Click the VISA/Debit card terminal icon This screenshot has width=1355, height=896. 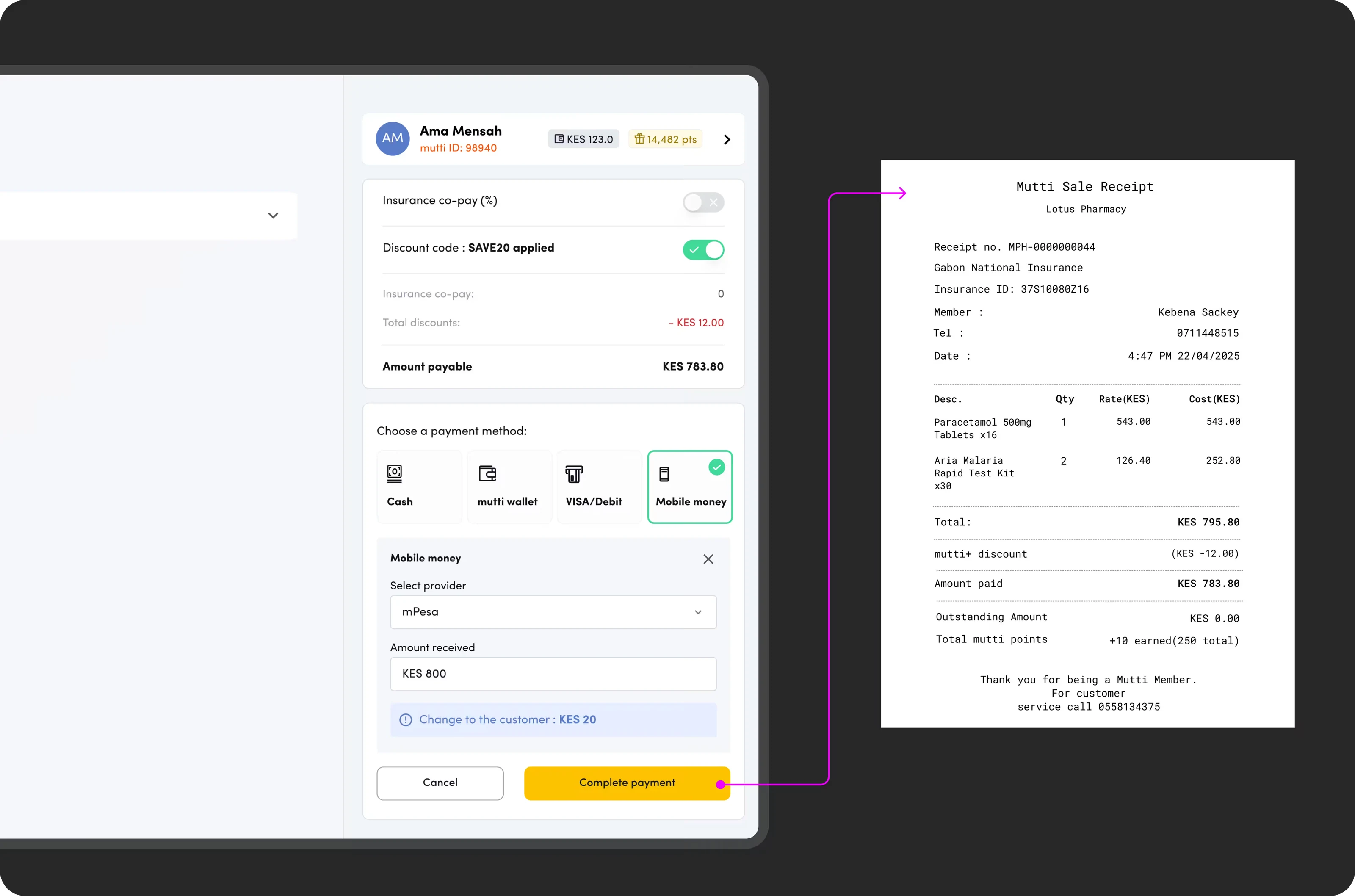pyautogui.click(x=574, y=474)
